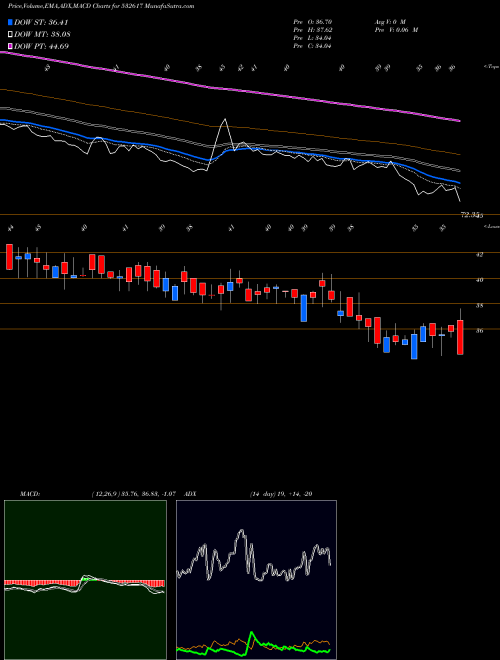Click the 38 price axis label
Viewport: 500px width, 660px height.
(480, 305)
